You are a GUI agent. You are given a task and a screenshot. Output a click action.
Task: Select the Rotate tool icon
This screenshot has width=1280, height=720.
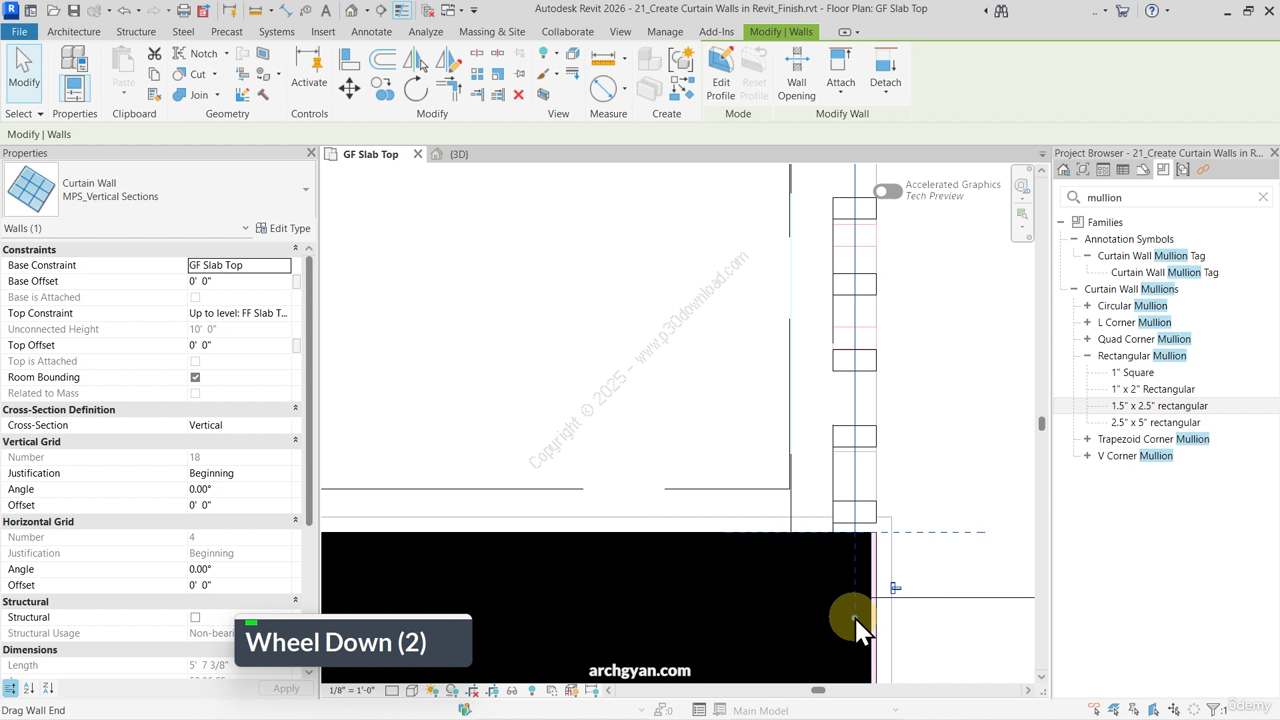(416, 89)
